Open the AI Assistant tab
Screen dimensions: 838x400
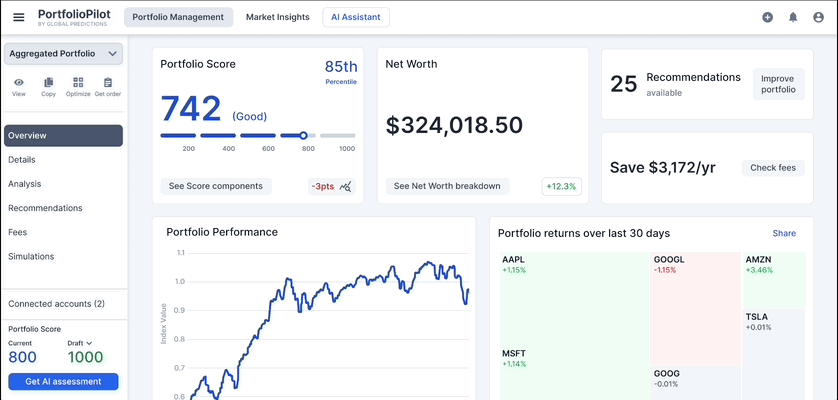pyautogui.click(x=356, y=17)
